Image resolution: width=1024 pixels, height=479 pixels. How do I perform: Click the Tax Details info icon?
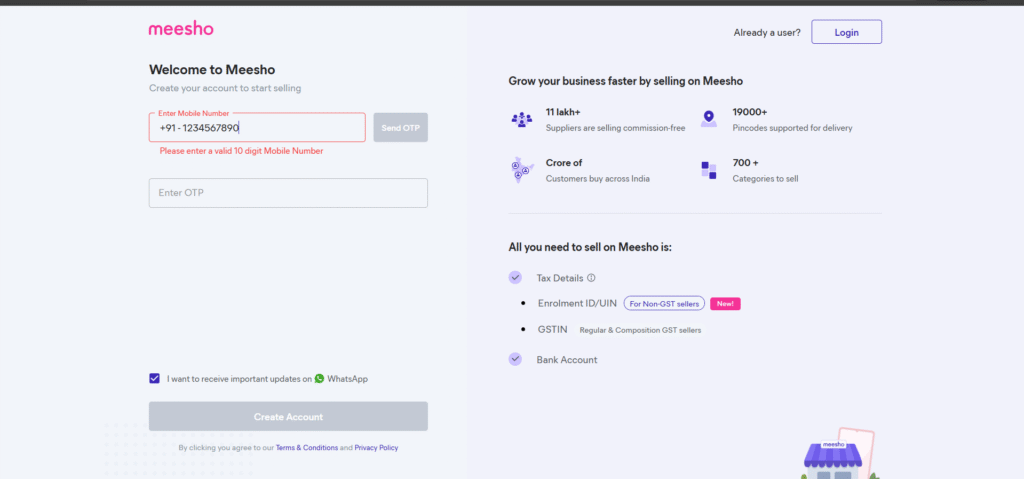point(591,278)
